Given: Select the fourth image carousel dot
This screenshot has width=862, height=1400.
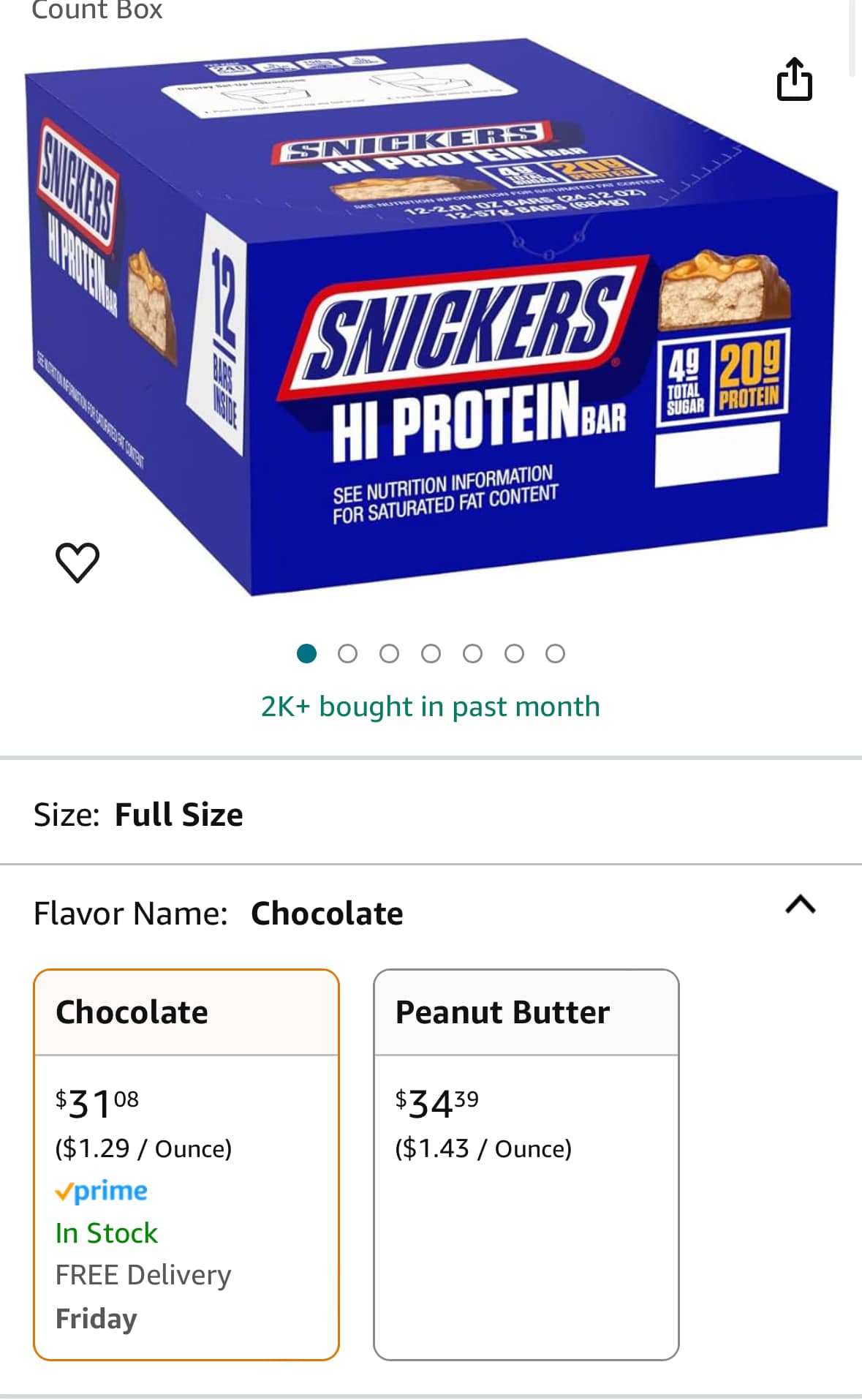Looking at the screenshot, I should click(431, 653).
